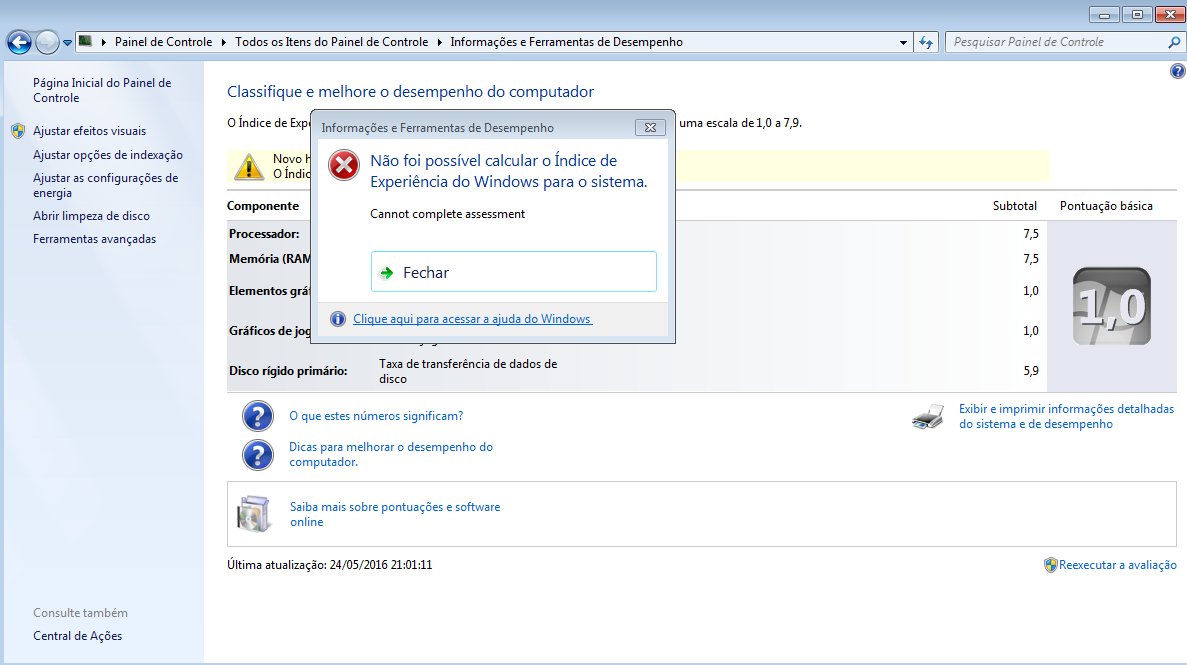Click the 'Cannot complete assessment' message

pos(447,214)
